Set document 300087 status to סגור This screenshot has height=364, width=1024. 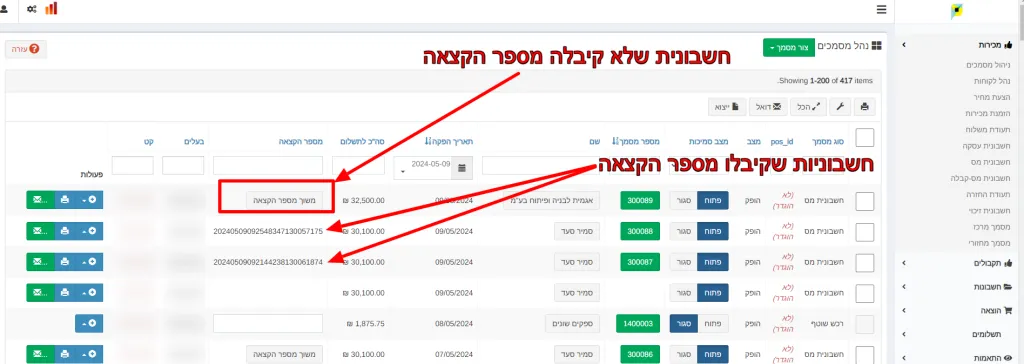684,261
